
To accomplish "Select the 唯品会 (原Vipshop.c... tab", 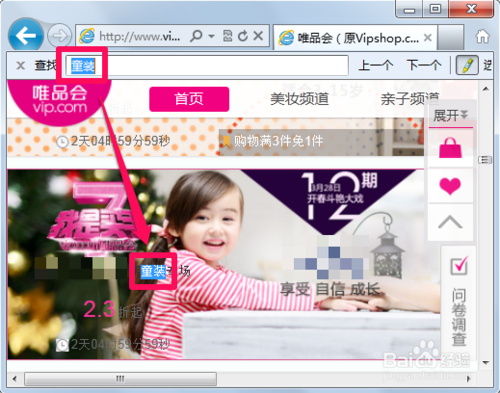I will (x=355, y=38).
